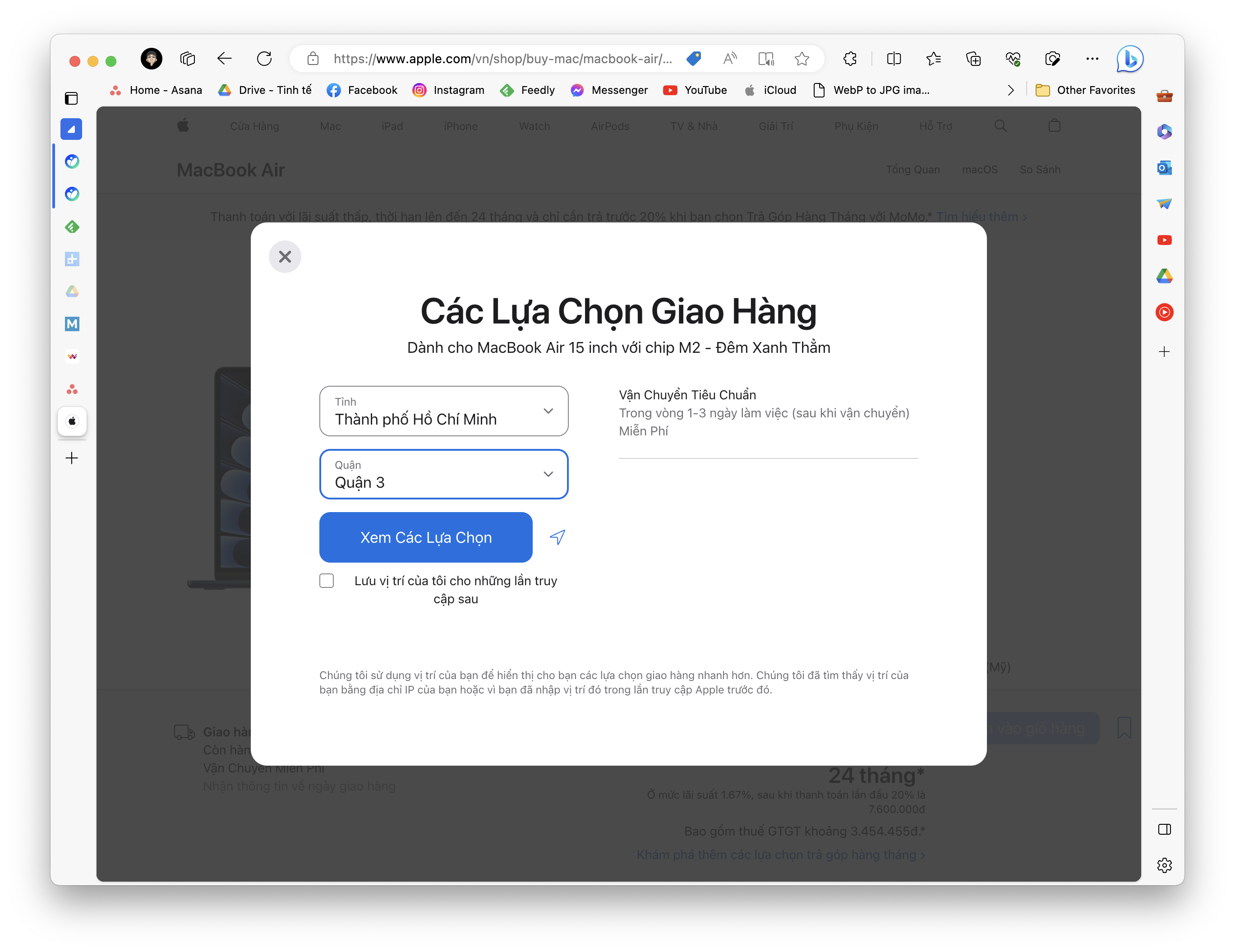Click 'So Sánh' tab in MacBook Air page
The width and height of the screenshot is (1235, 952).
(x=1040, y=169)
